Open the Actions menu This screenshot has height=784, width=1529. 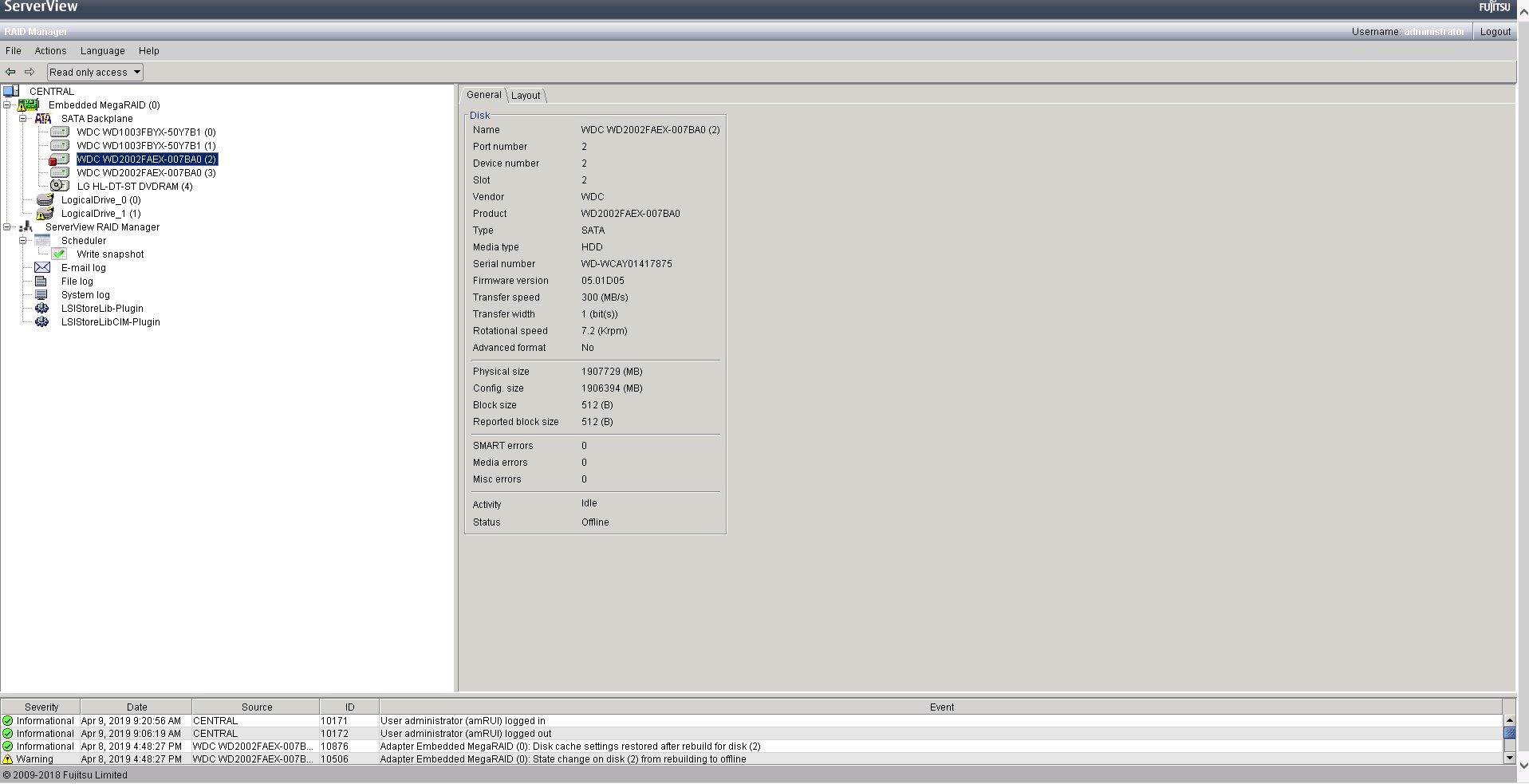tap(50, 50)
